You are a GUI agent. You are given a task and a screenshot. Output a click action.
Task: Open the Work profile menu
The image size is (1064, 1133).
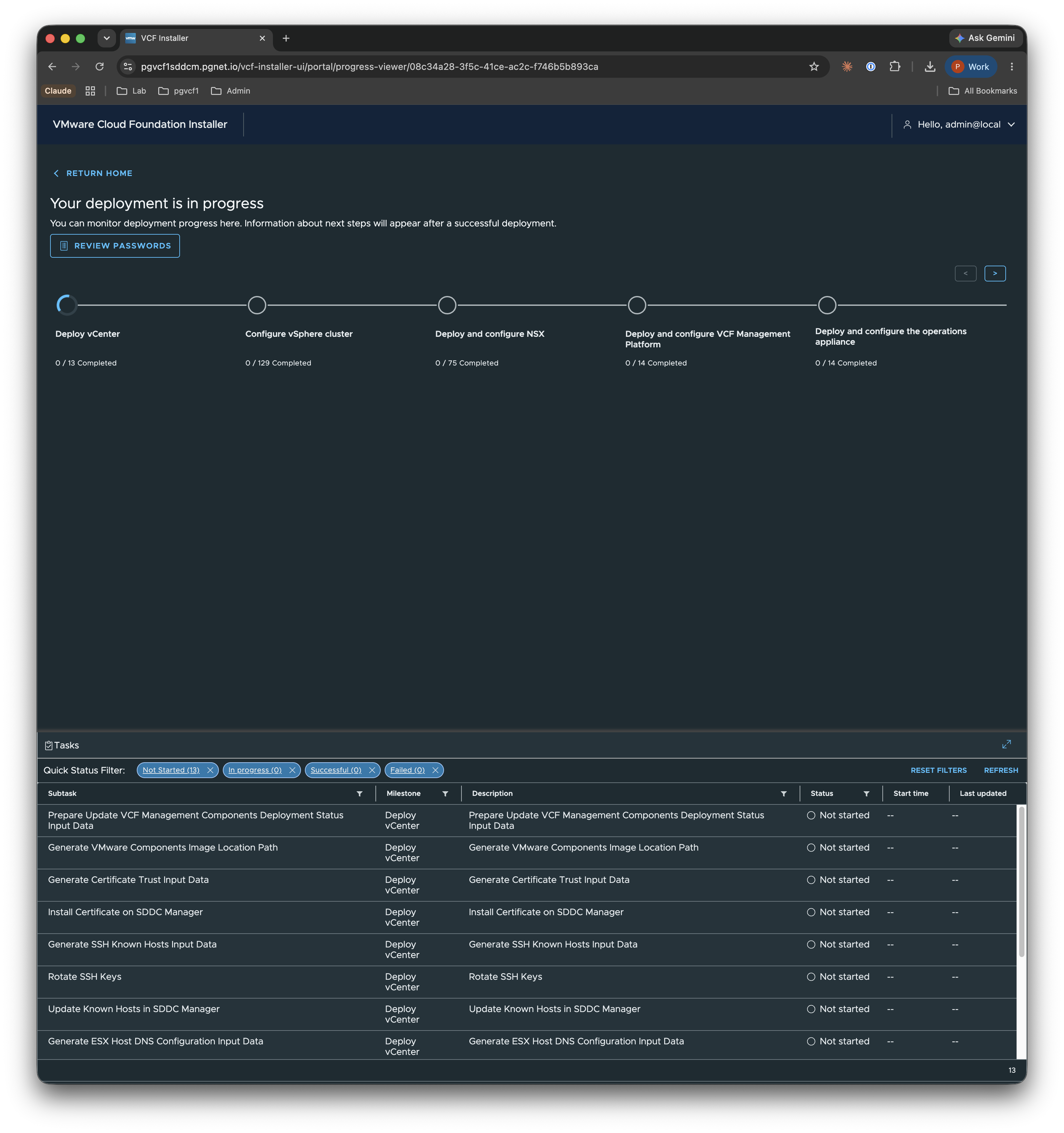(x=971, y=67)
